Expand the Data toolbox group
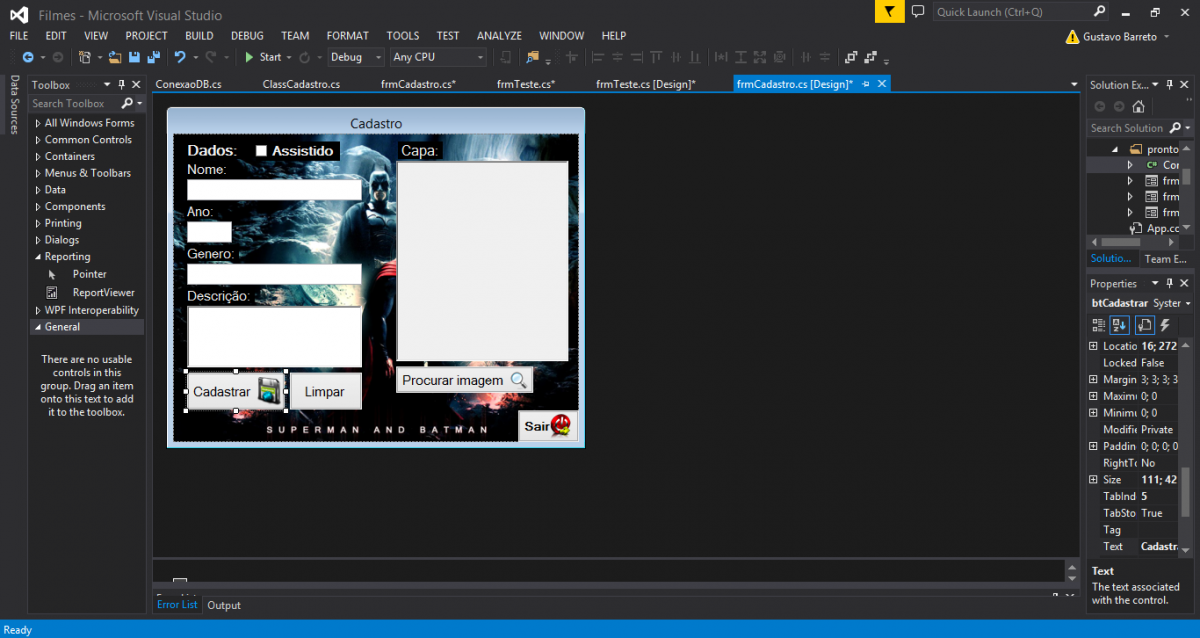The width and height of the screenshot is (1200, 638). point(38,190)
